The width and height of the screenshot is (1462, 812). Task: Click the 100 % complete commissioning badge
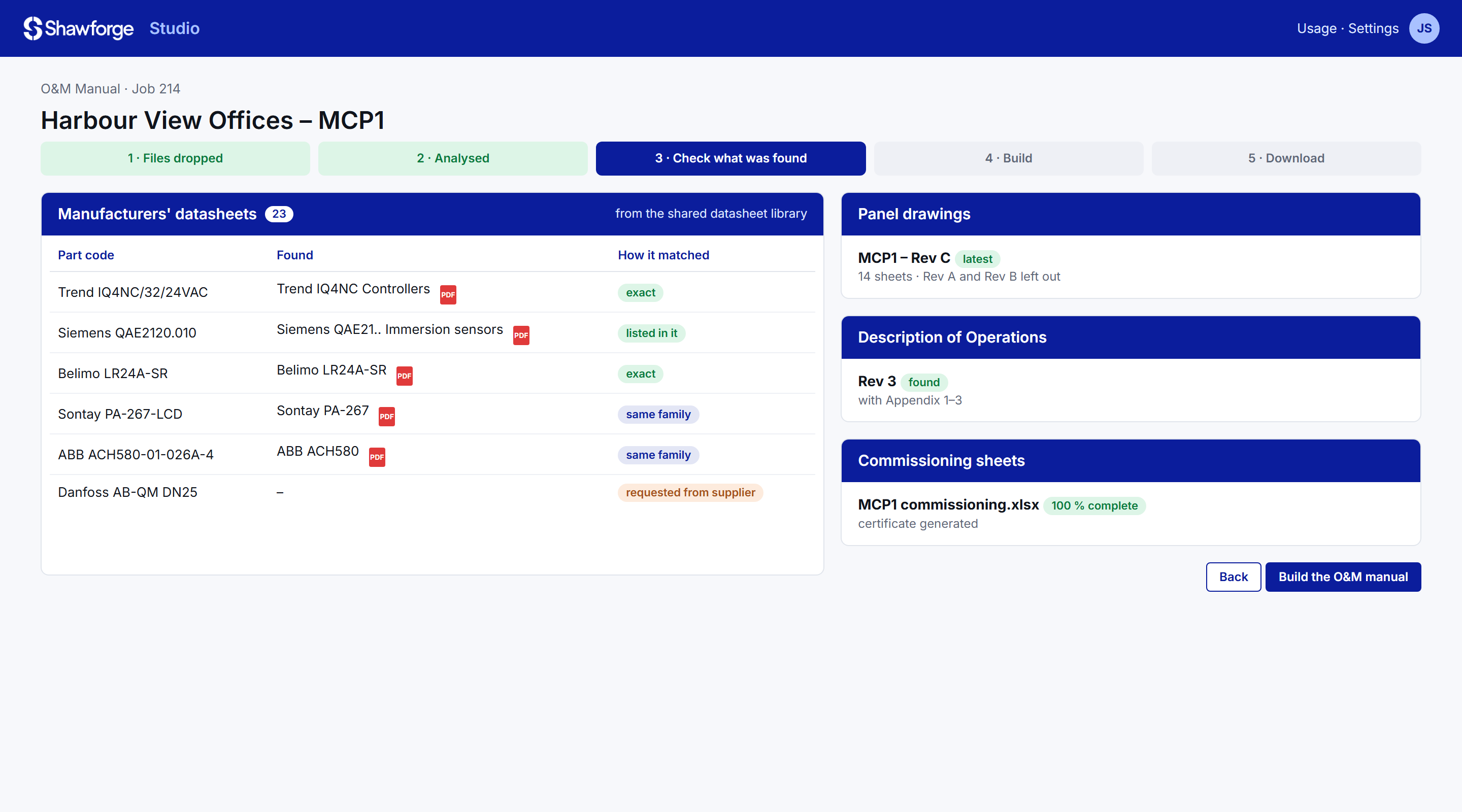[1094, 505]
